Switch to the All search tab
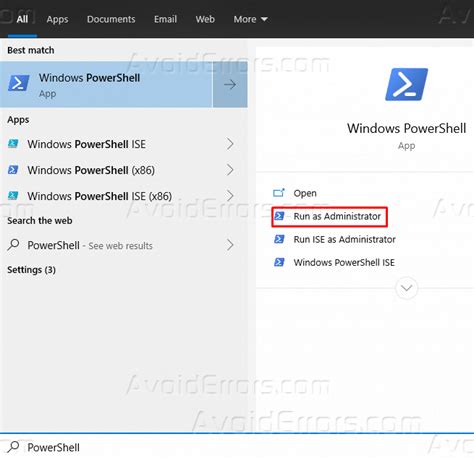This screenshot has height=460, width=474. tap(22, 19)
